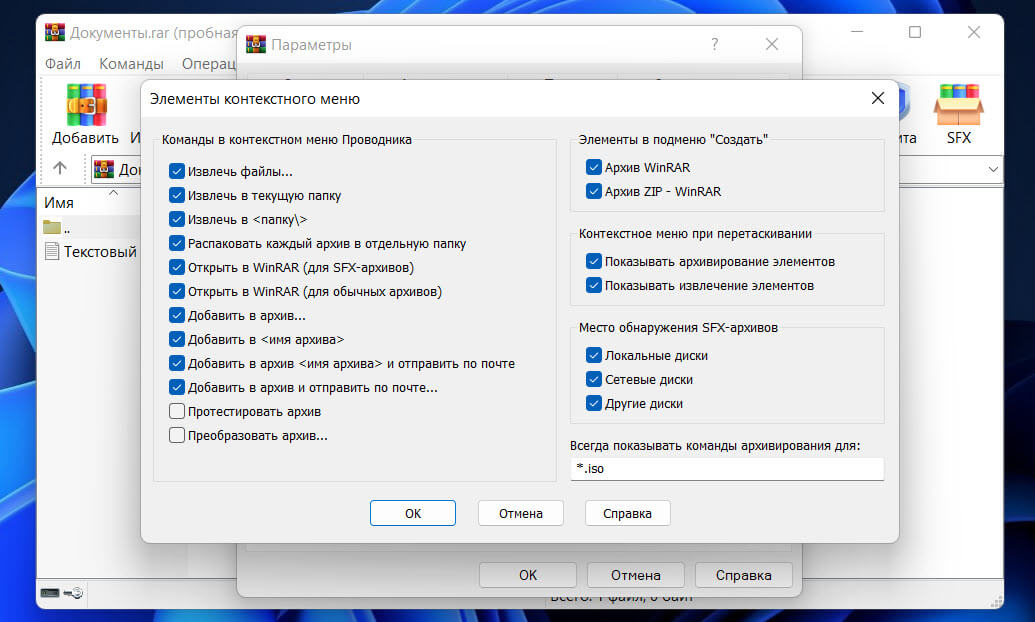Toggle Добавить в архив <имя архива> и отправить по почте
The width and height of the screenshot is (1035, 622).
point(176,363)
